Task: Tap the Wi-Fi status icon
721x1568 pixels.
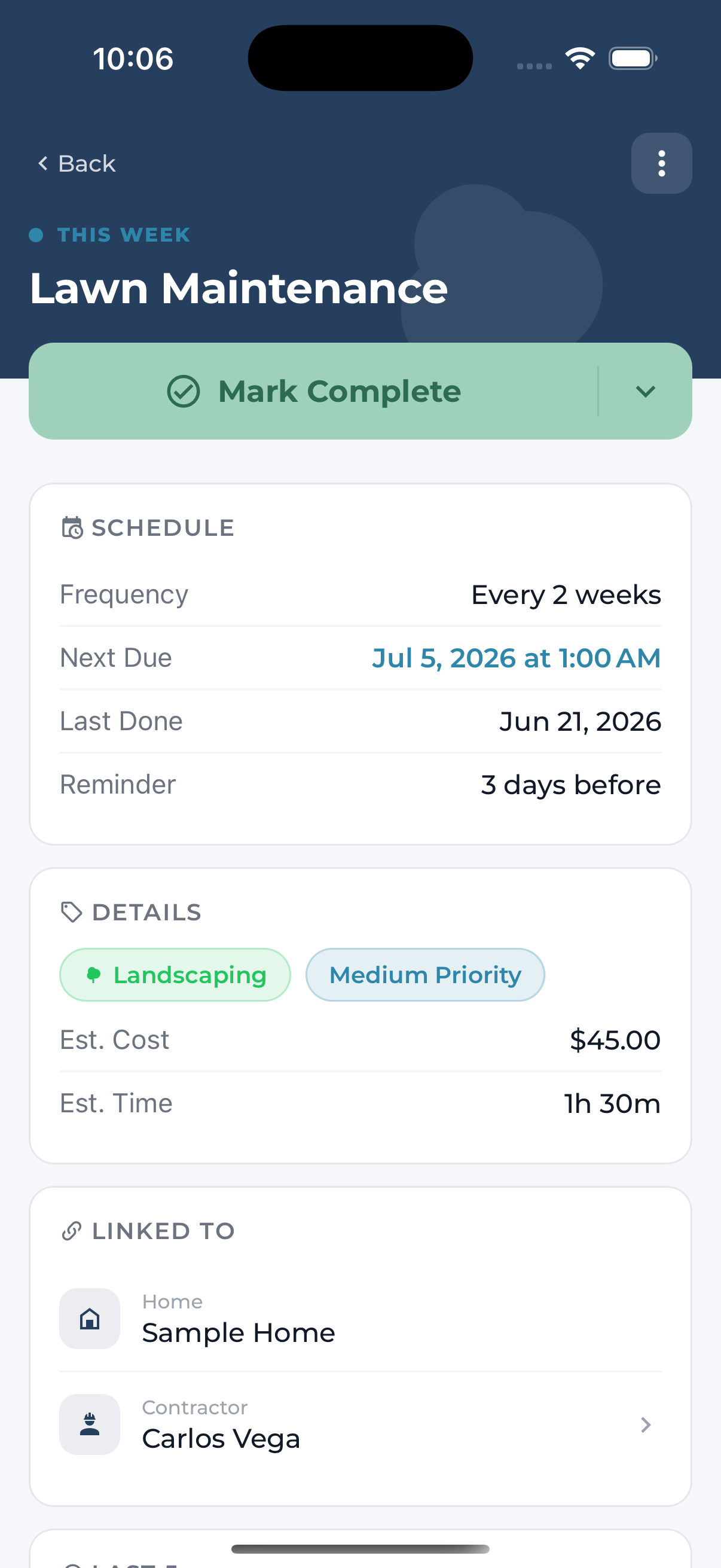Action: [580, 59]
